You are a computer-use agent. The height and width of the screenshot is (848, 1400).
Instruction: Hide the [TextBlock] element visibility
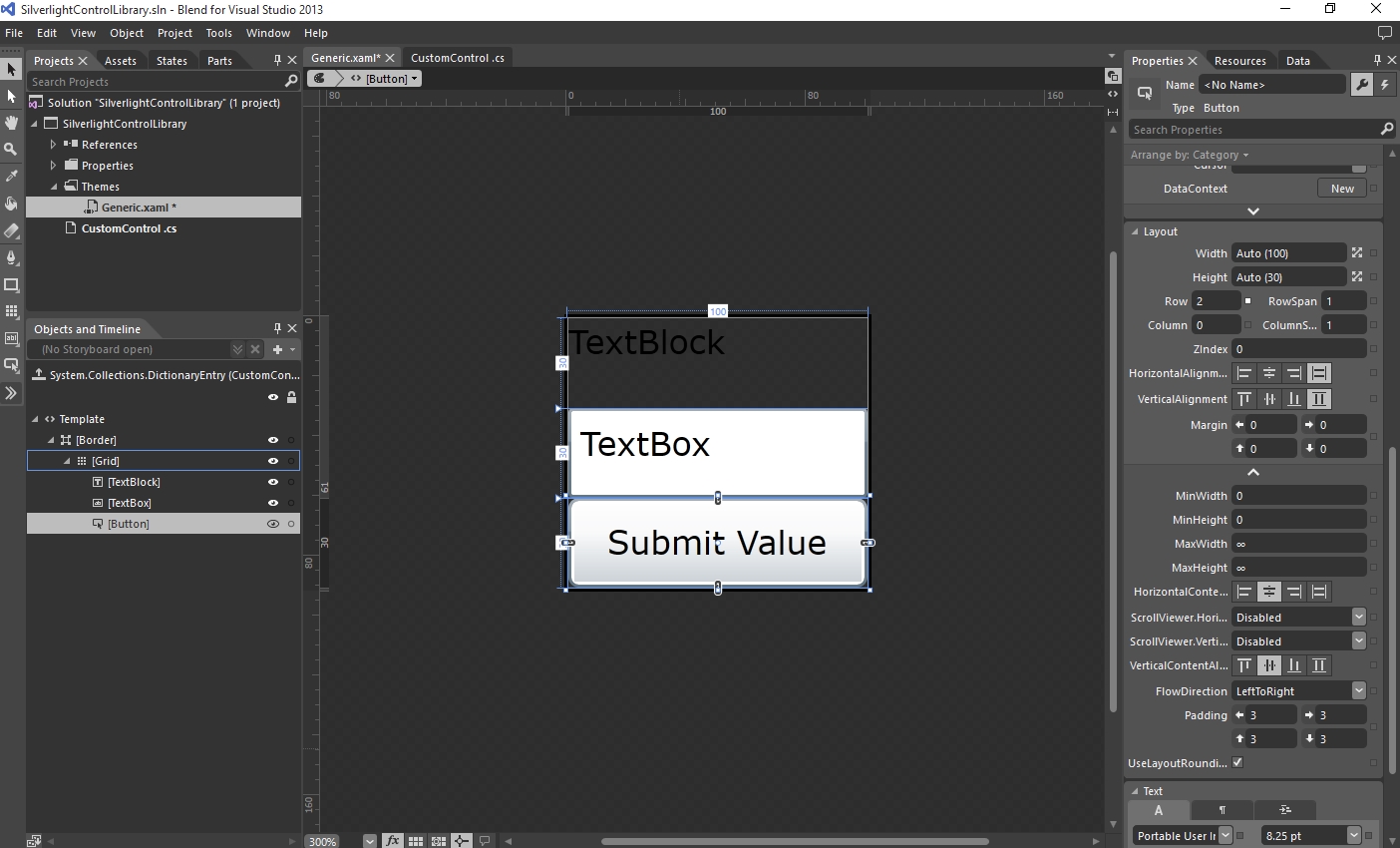pos(272,482)
